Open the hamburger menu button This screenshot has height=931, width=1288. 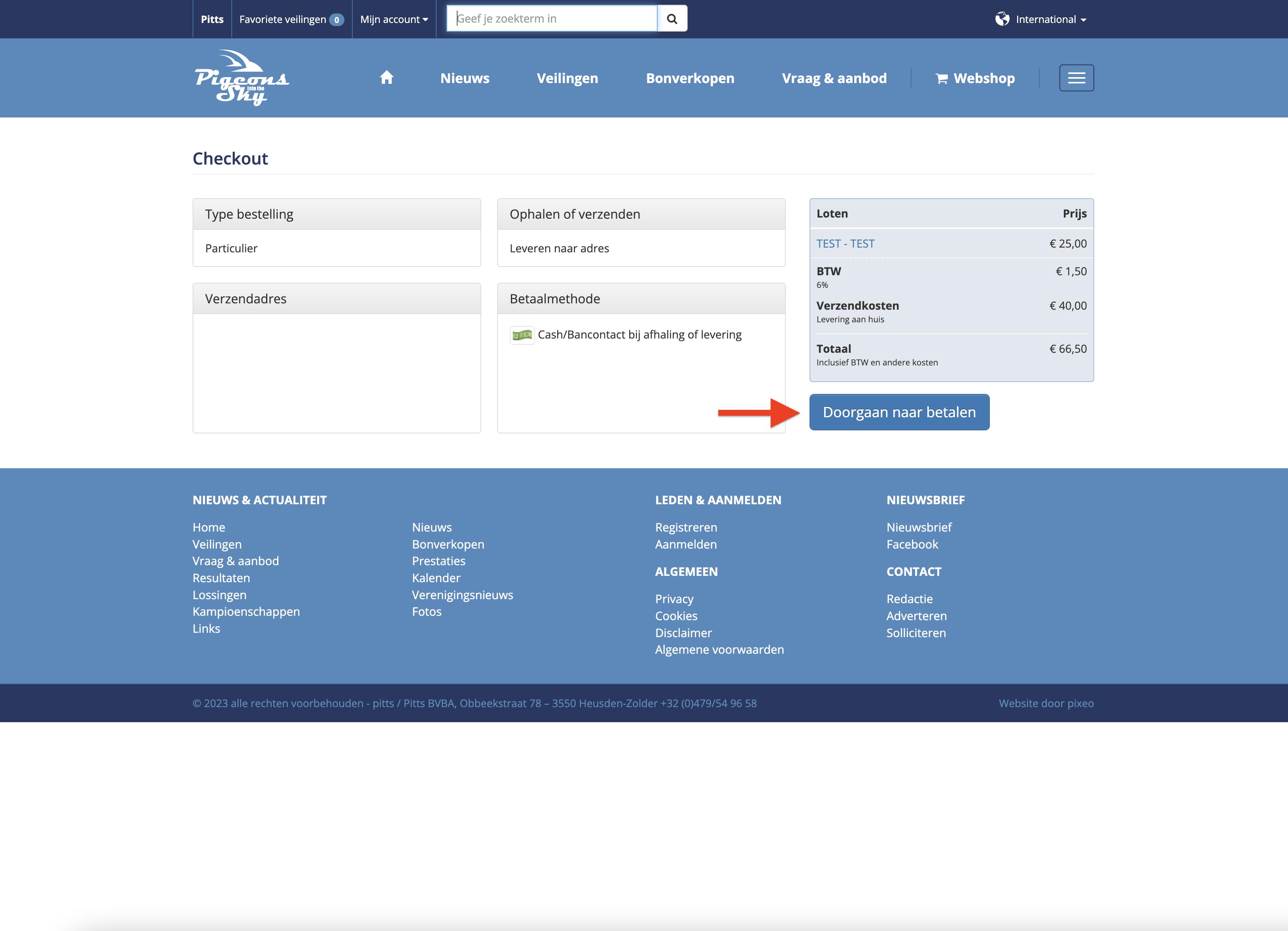[1076, 78]
